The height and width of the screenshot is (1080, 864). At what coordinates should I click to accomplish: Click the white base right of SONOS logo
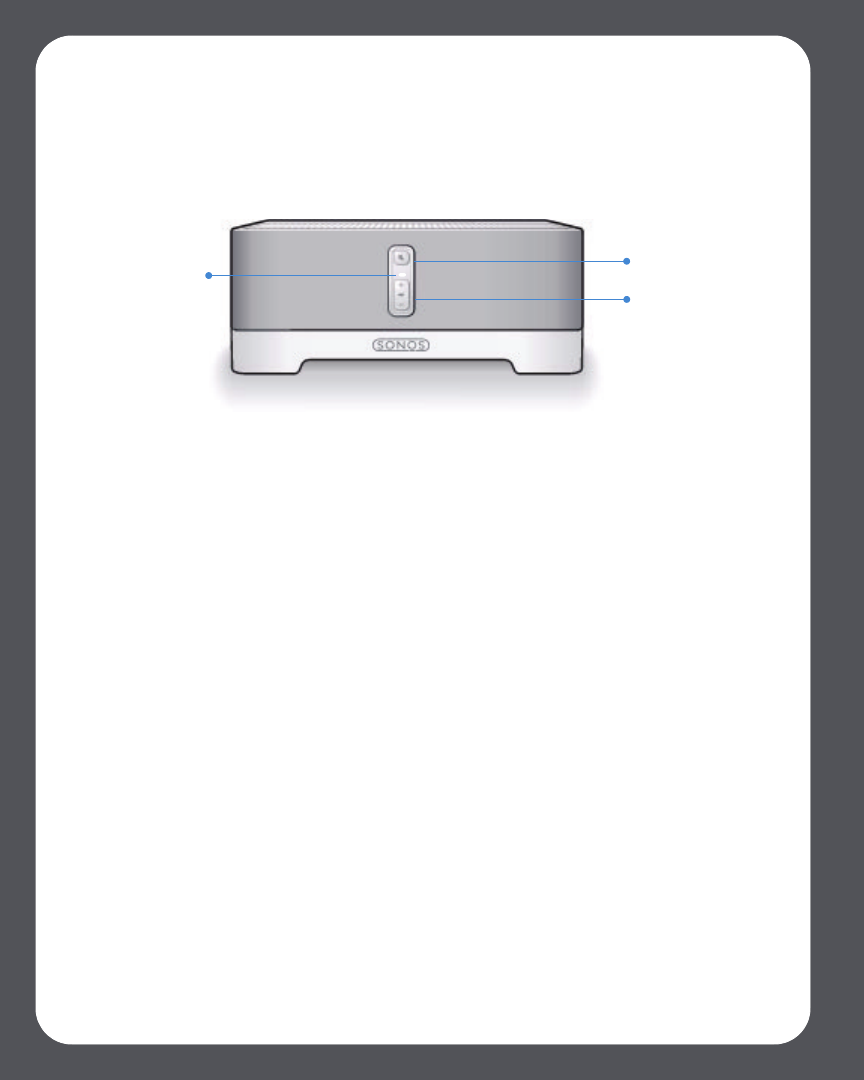pos(506,344)
